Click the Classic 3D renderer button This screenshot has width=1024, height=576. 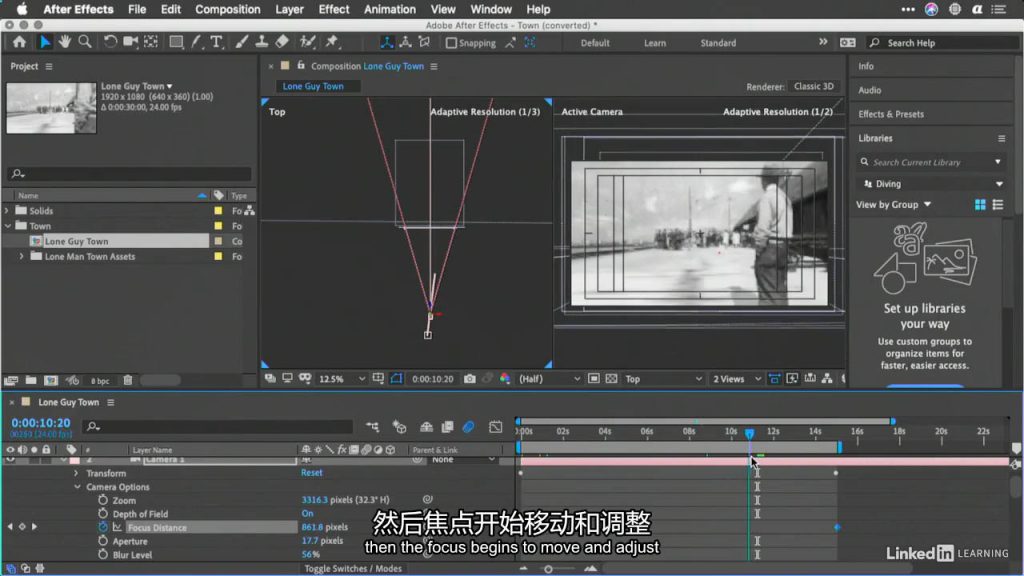(814, 86)
